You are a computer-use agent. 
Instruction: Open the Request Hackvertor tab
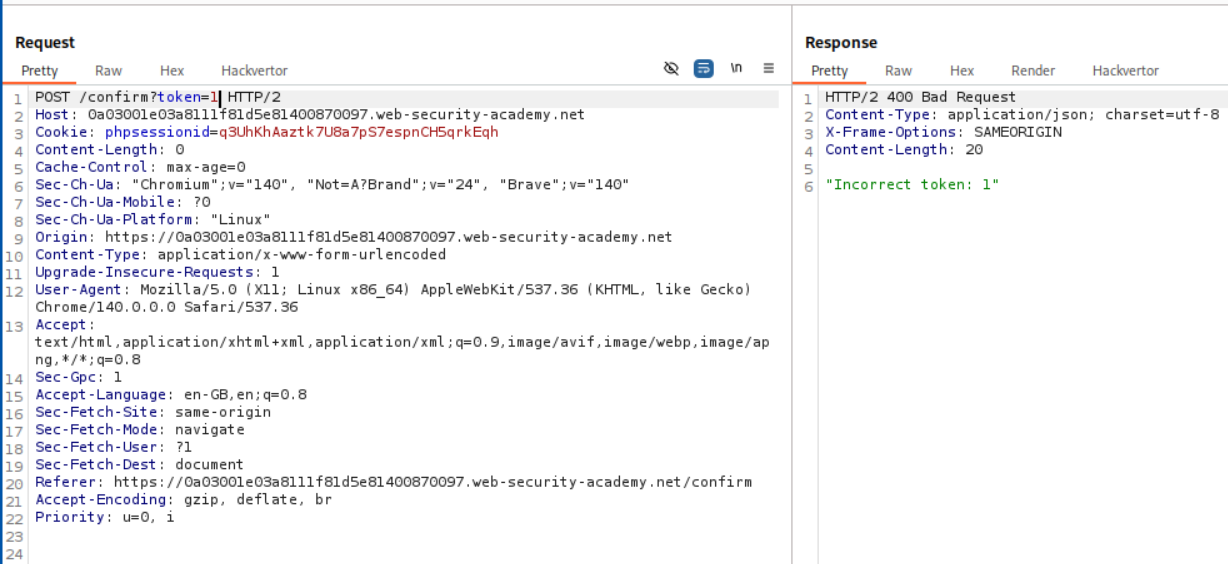click(x=254, y=71)
